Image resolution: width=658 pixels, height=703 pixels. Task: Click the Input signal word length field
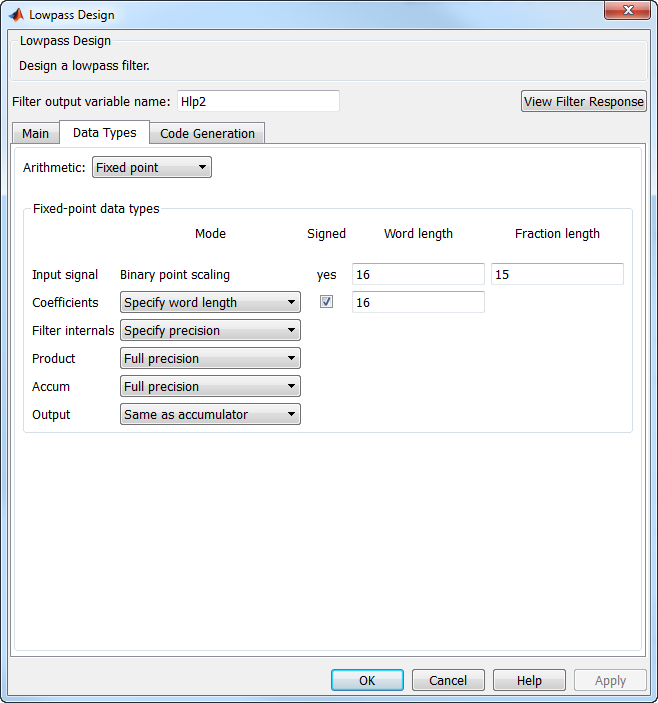click(x=418, y=274)
